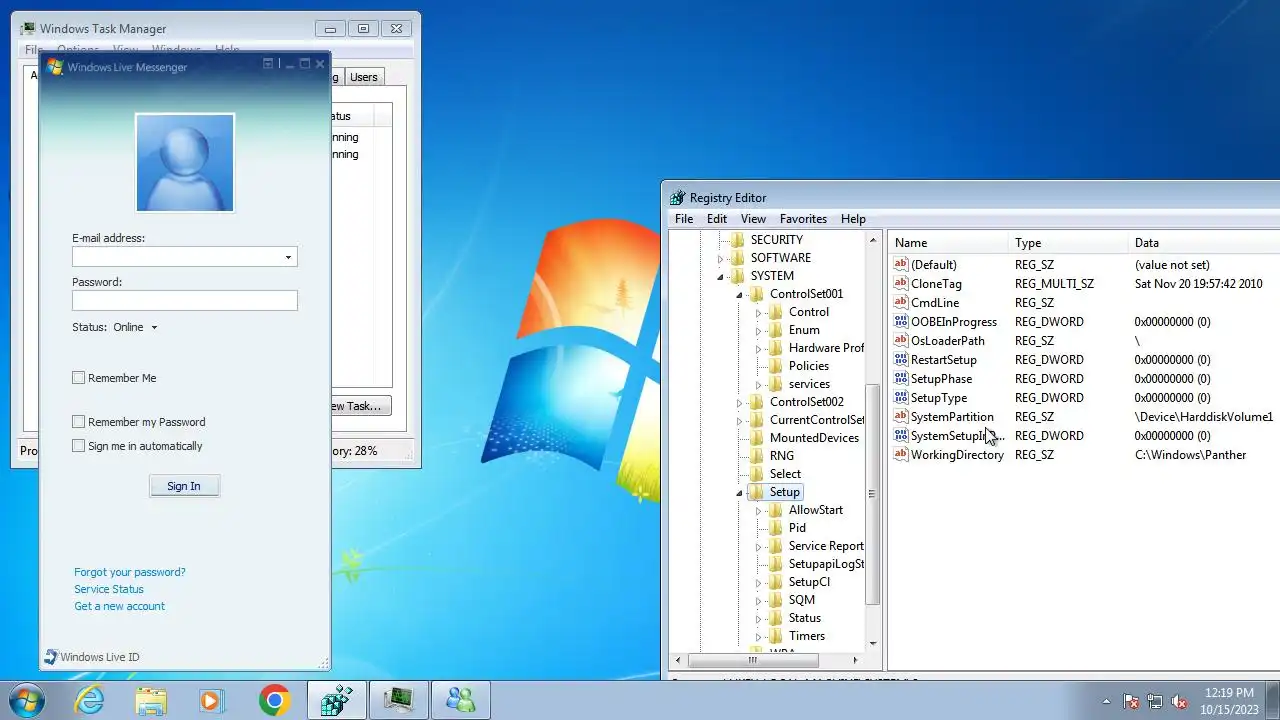Open the Service Status link
The image size is (1280, 720).
pyautogui.click(x=109, y=589)
